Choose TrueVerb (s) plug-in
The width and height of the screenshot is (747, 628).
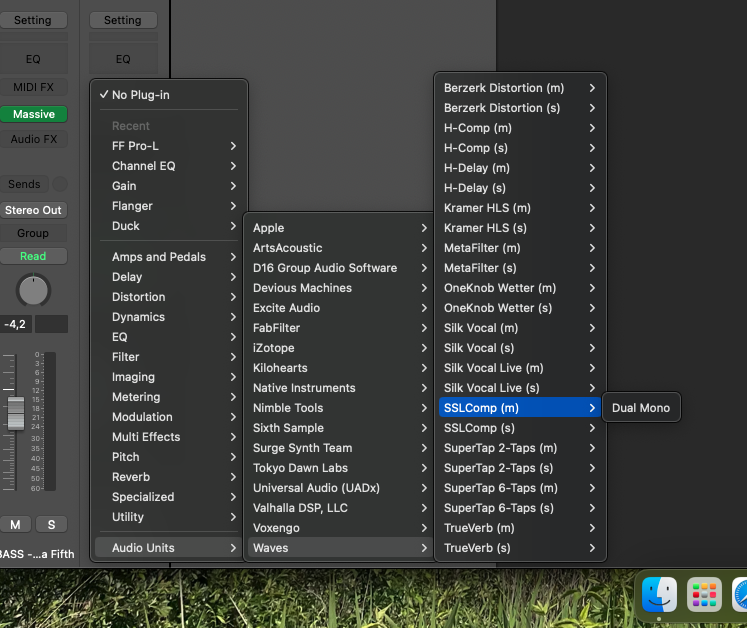[x=520, y=548]
